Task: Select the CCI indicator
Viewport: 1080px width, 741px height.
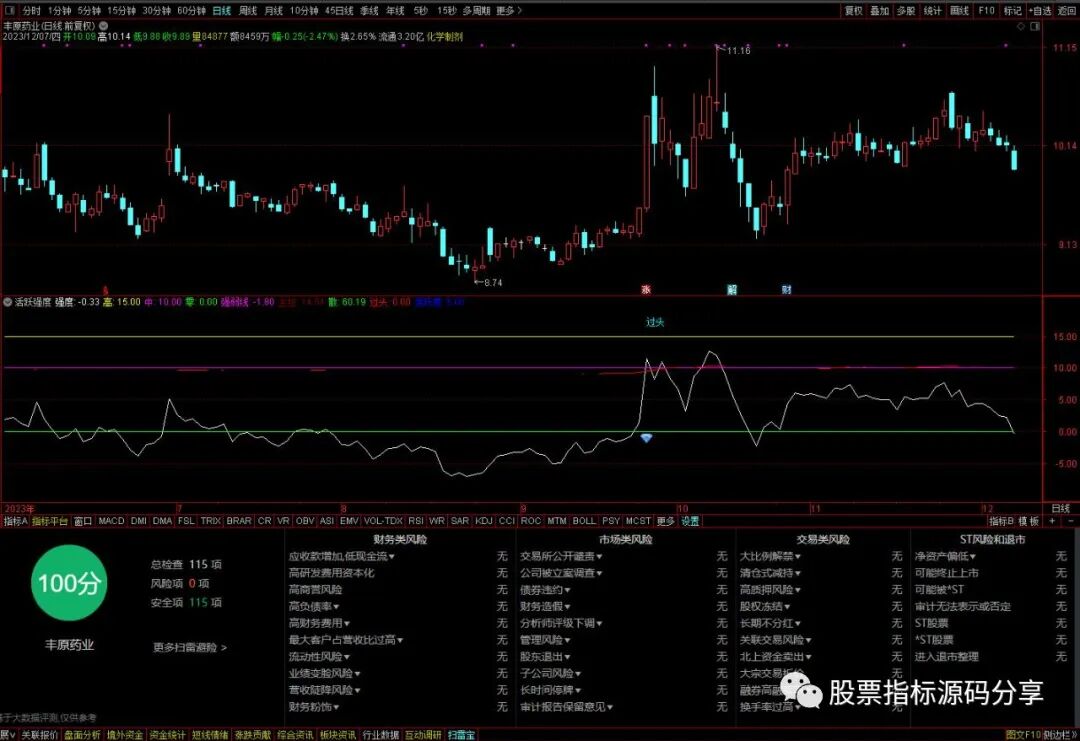Action: pyautogui.click(x=506, y=521)
